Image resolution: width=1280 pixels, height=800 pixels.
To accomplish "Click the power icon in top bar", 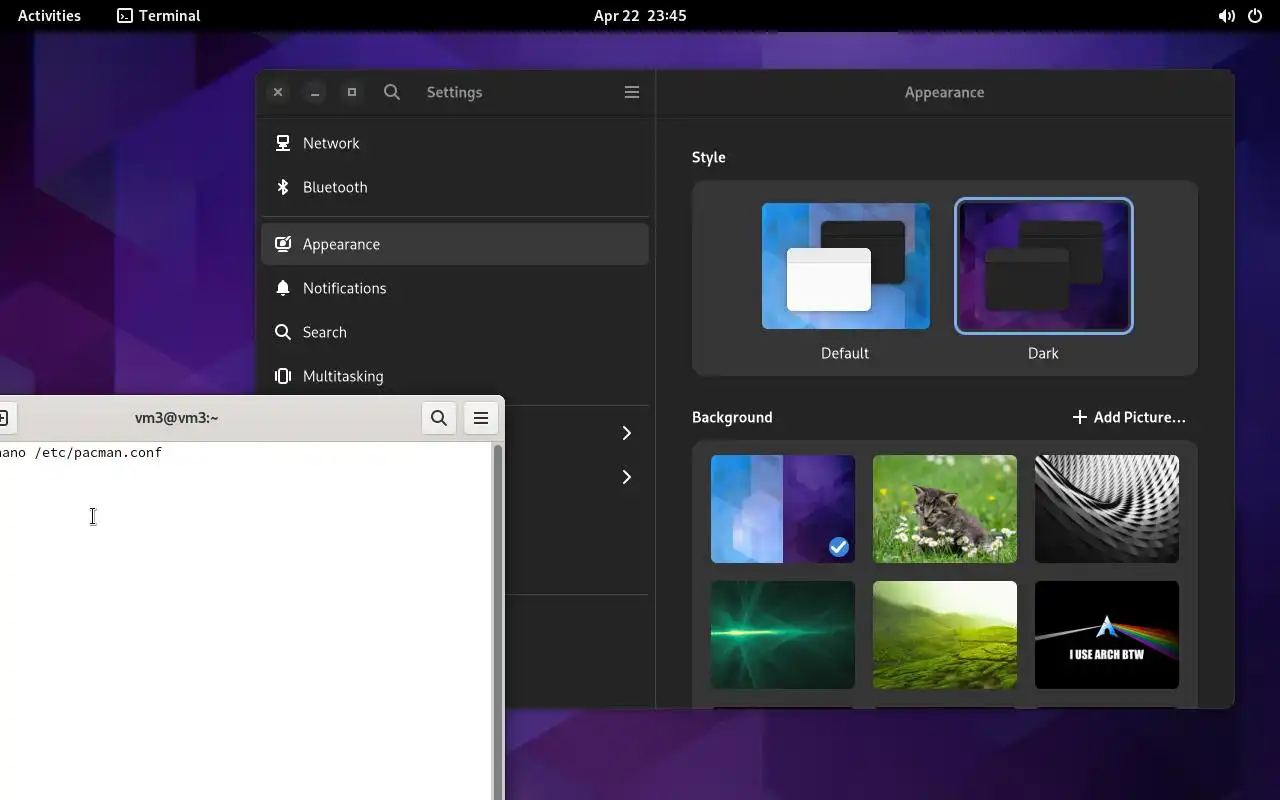I will 1255,16.
